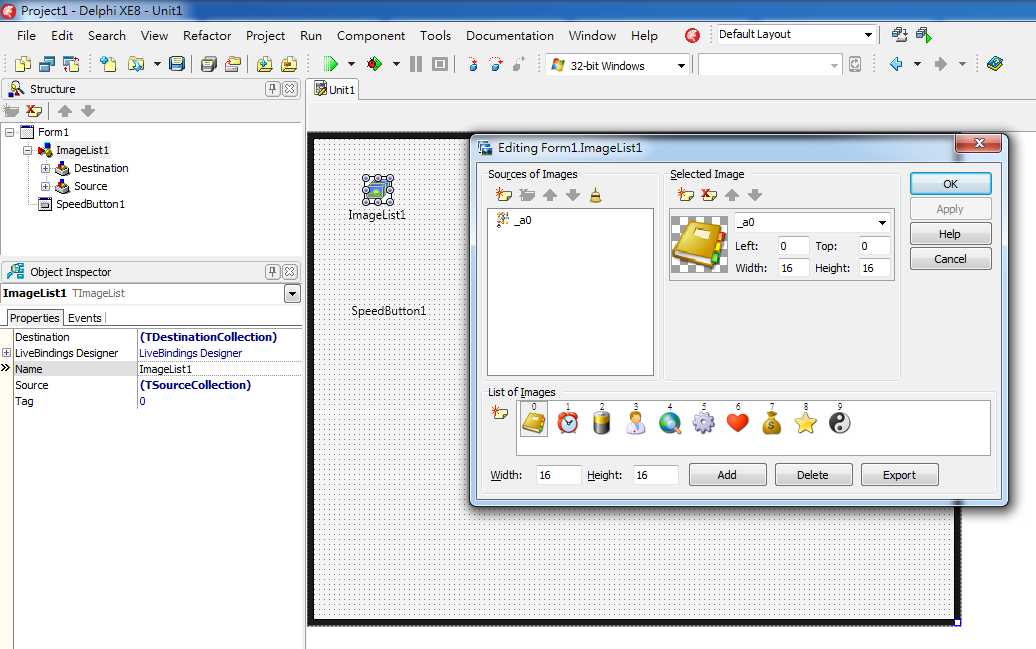Open the Default Layout dropdown
1036x649 pixels.
[868, 34]
